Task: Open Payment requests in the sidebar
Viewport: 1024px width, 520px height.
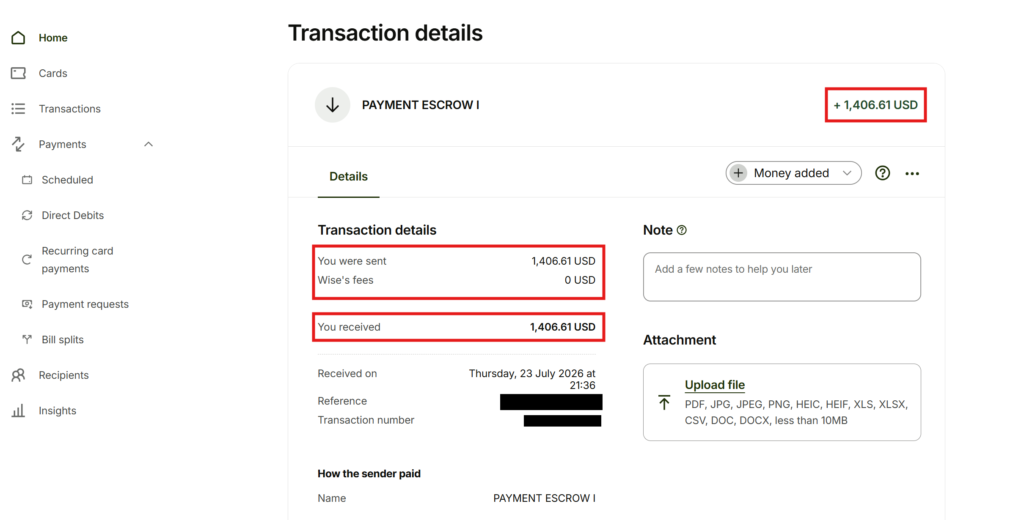Action: coord(85,304)
